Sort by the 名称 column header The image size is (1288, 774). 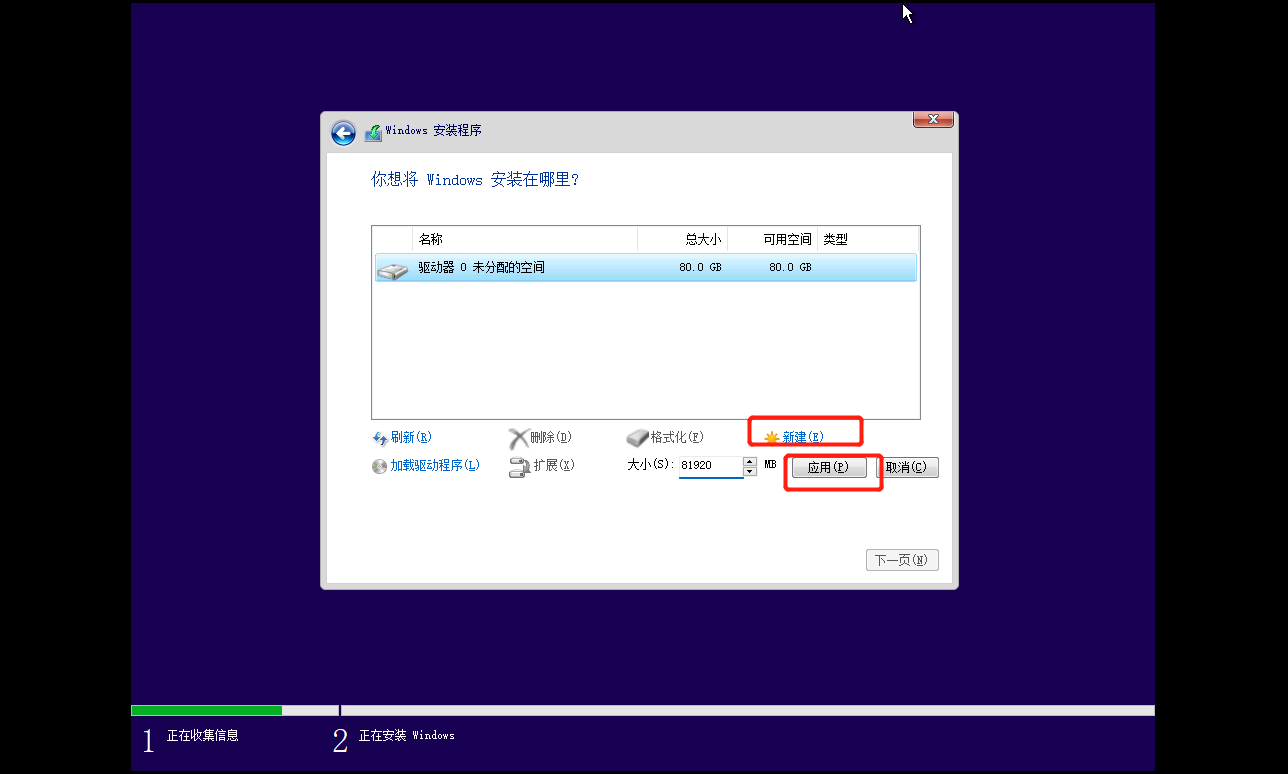pyautogui.click(x=525, y=240)
